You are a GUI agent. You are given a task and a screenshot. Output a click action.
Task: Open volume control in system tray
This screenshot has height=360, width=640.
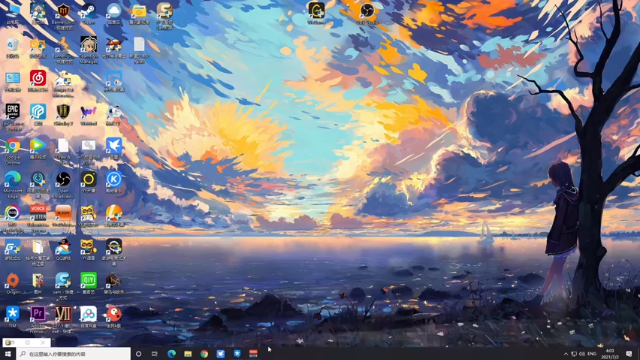tap(582, 354)
